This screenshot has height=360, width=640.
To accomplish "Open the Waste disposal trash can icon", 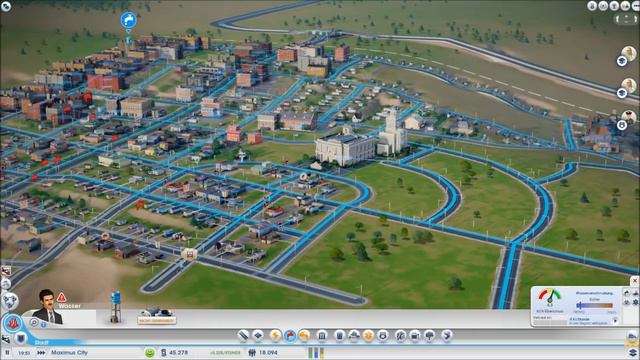I will click(x=339, y=336).
